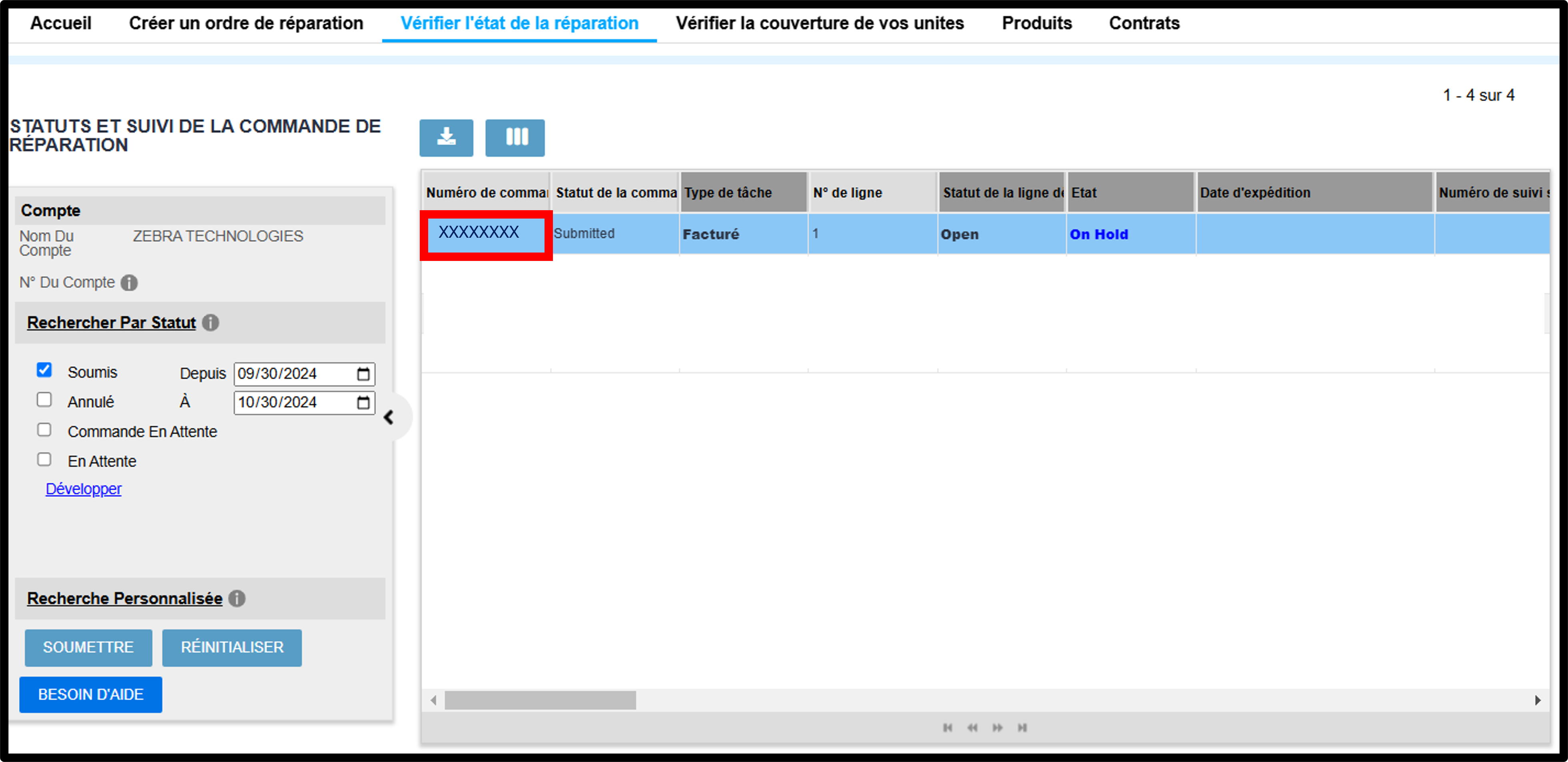Select Vérifier l'état de la réparation tab
This screenshot has width=1568, height=762.
[x=519, y=23]
